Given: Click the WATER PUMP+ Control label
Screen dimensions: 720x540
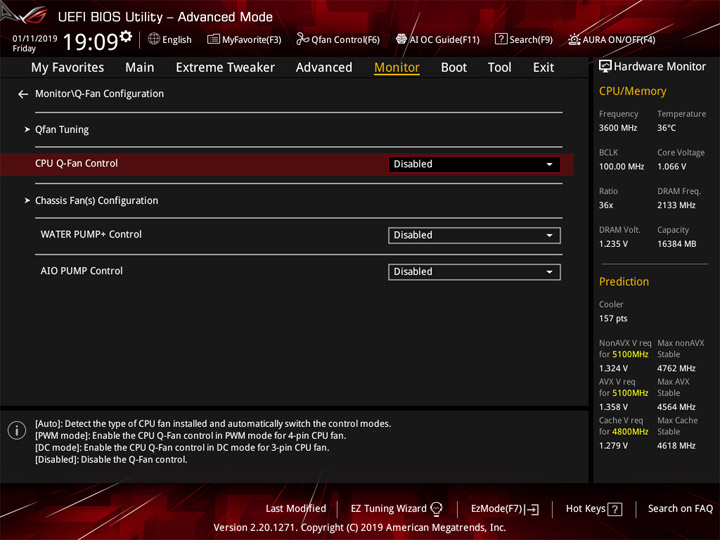Looking at the screenshot, I should (91, 234).
